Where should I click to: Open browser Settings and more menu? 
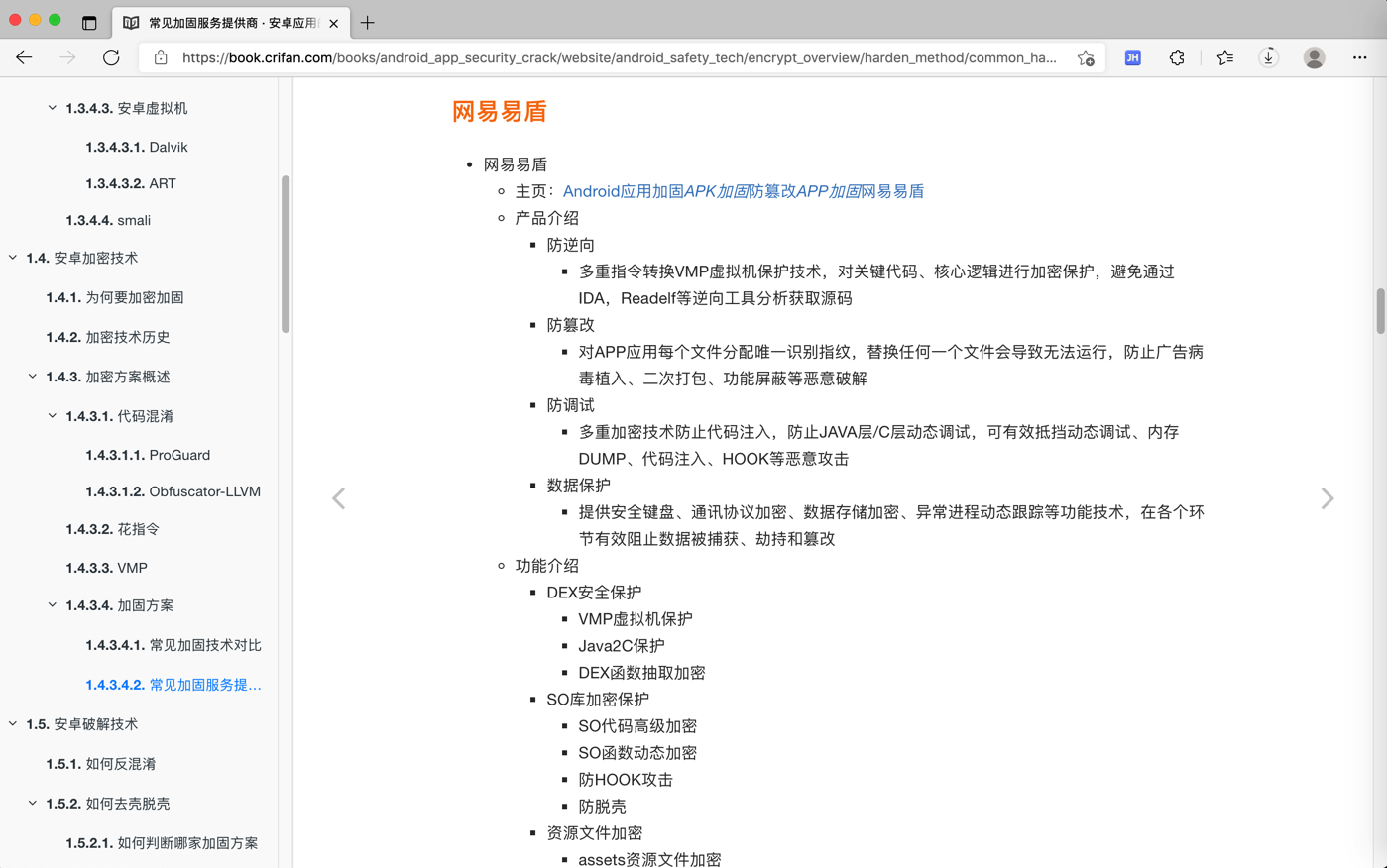pyautogui.click(x=1360, y=57)
